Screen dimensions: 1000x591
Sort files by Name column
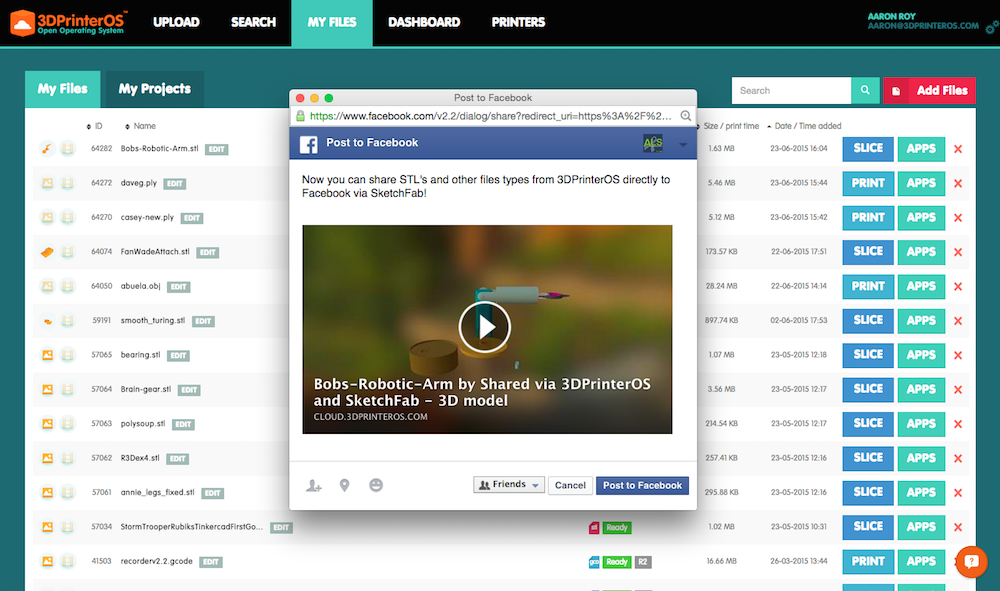point(140,126)
